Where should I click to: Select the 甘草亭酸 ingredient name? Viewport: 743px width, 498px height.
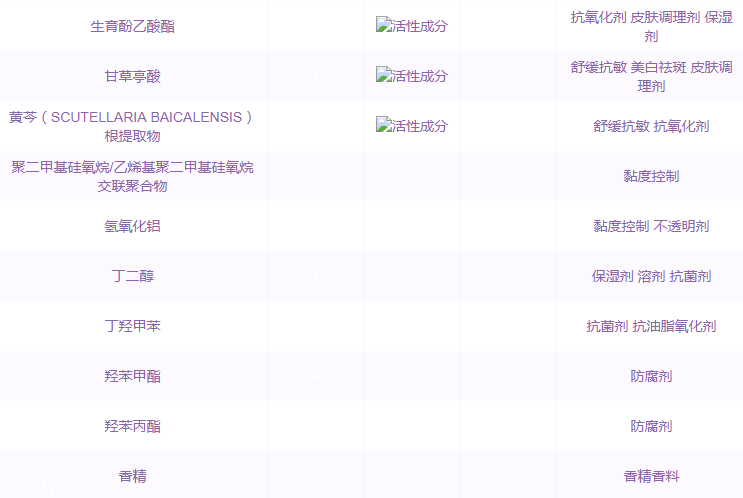(132, 76)
